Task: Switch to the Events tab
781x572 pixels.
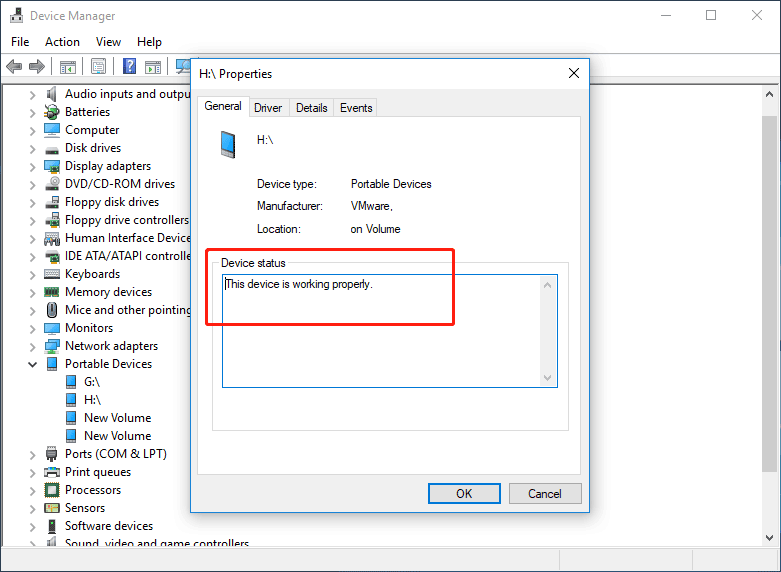Action: point(356,108)
